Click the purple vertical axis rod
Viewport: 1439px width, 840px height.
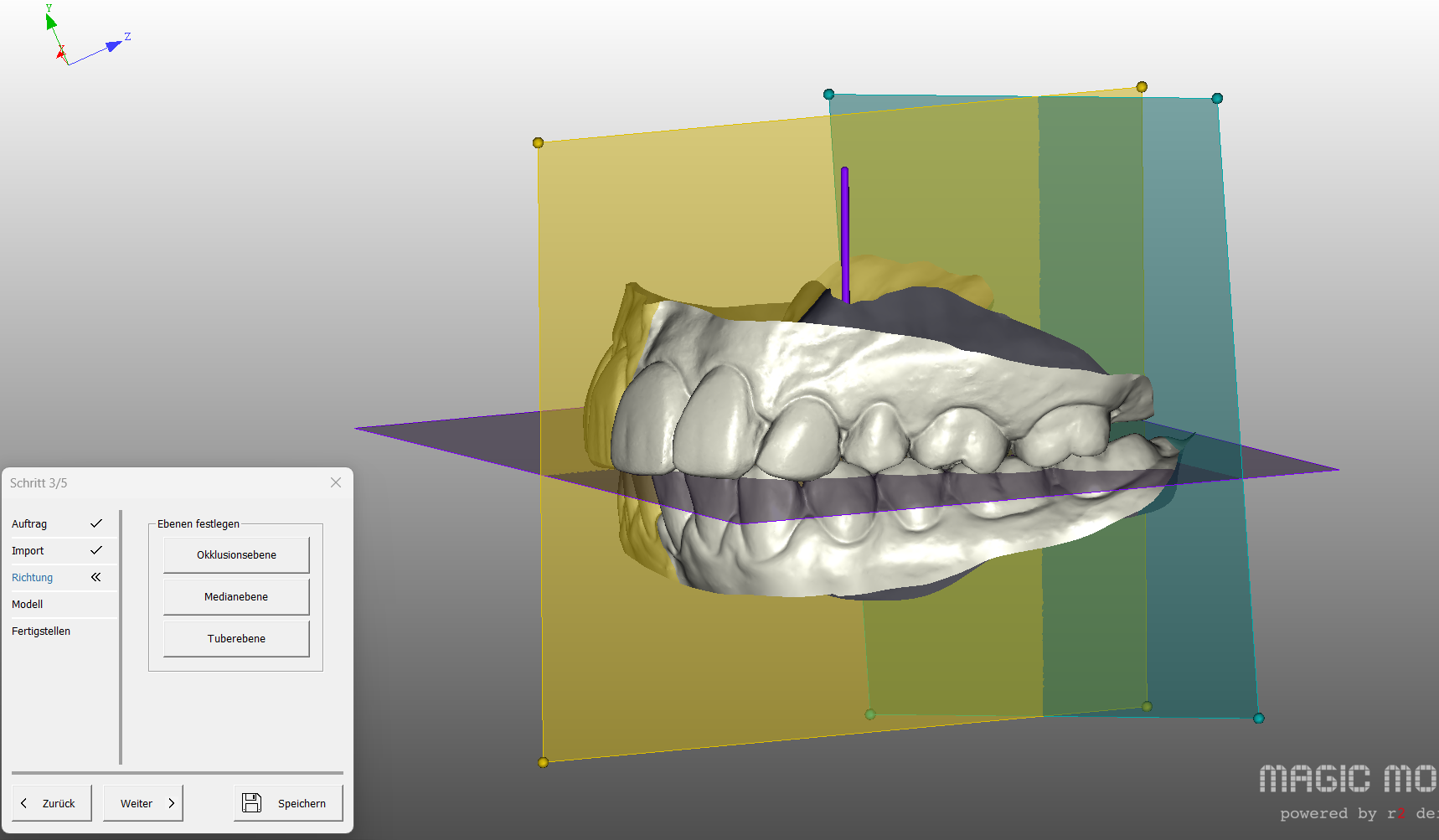[x=845, y=234]
